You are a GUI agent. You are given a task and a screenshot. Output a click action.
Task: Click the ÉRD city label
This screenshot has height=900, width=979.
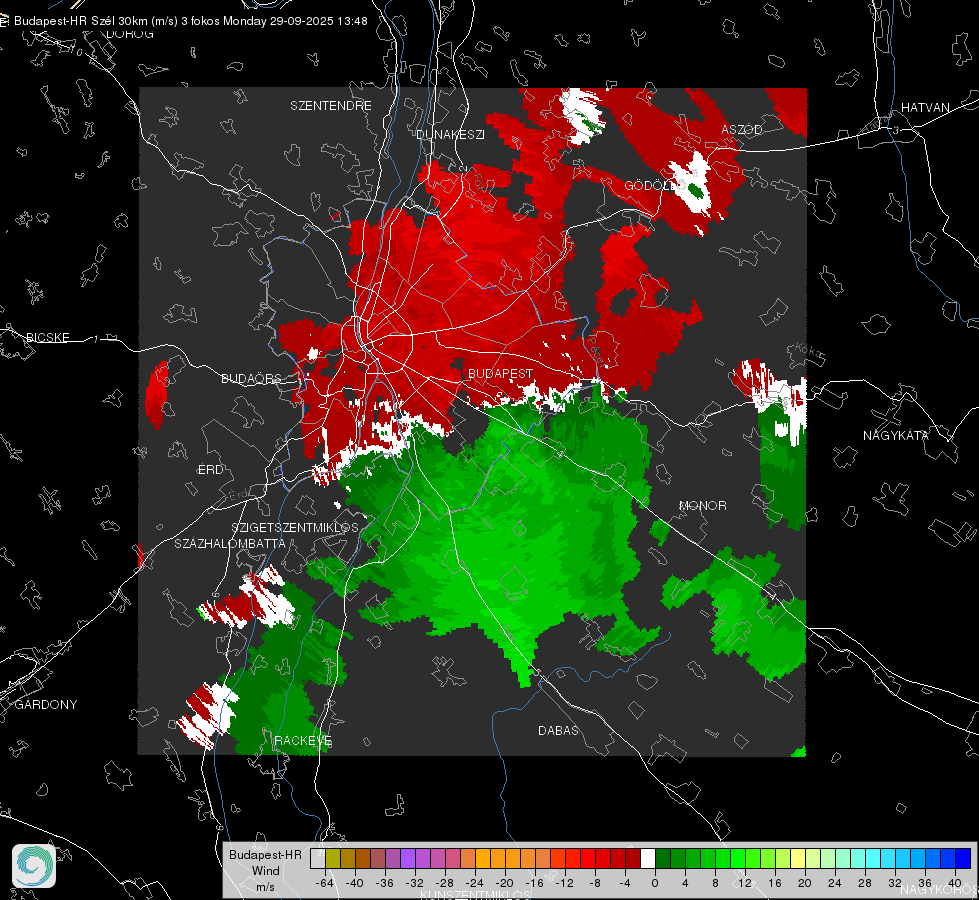point(210,470)
